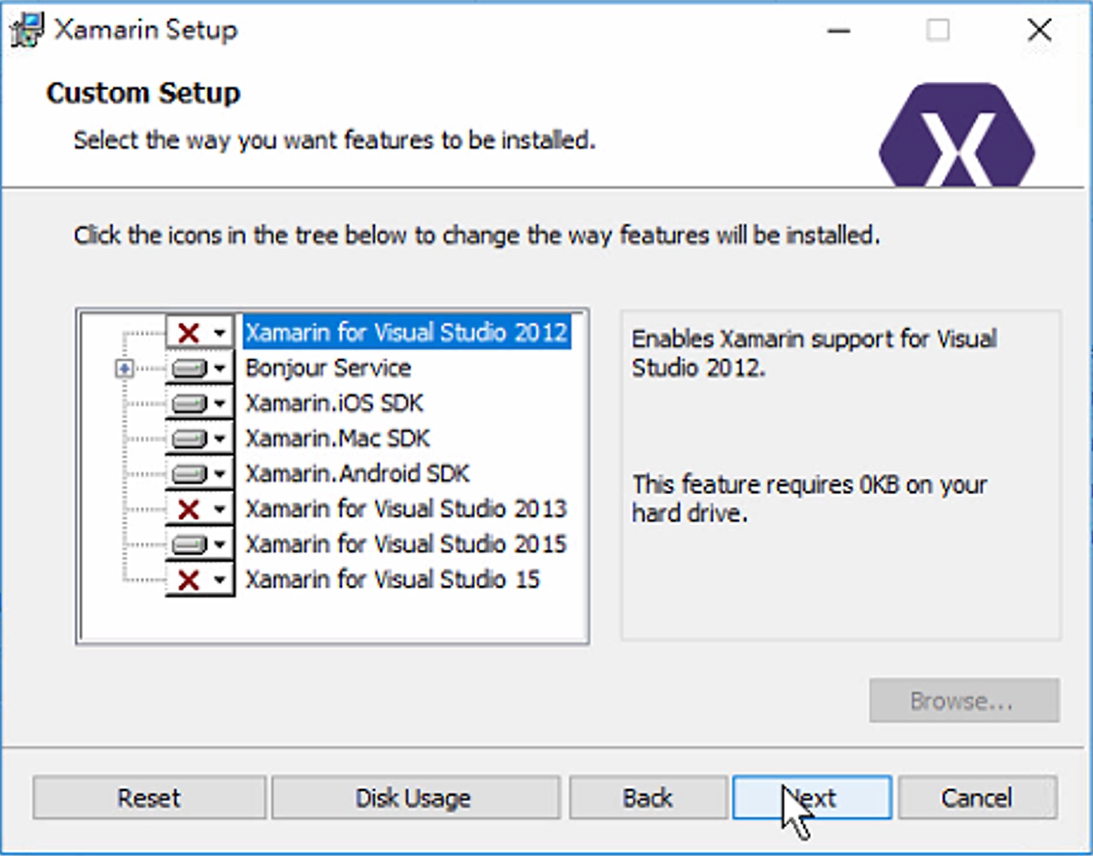Select the Xamarin.iOS SDK feature

click(x=334, y=404)
